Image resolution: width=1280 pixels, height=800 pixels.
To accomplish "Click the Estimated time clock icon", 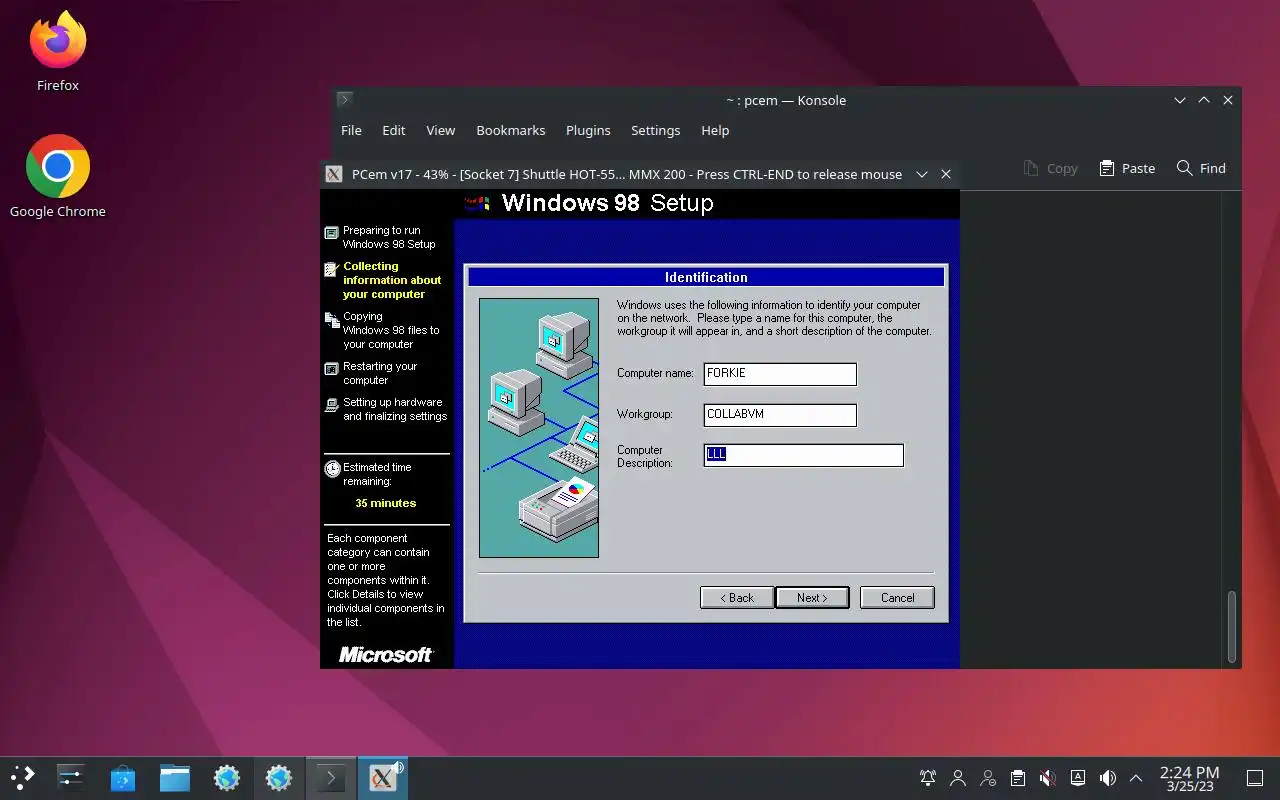I will click(332, 468).
